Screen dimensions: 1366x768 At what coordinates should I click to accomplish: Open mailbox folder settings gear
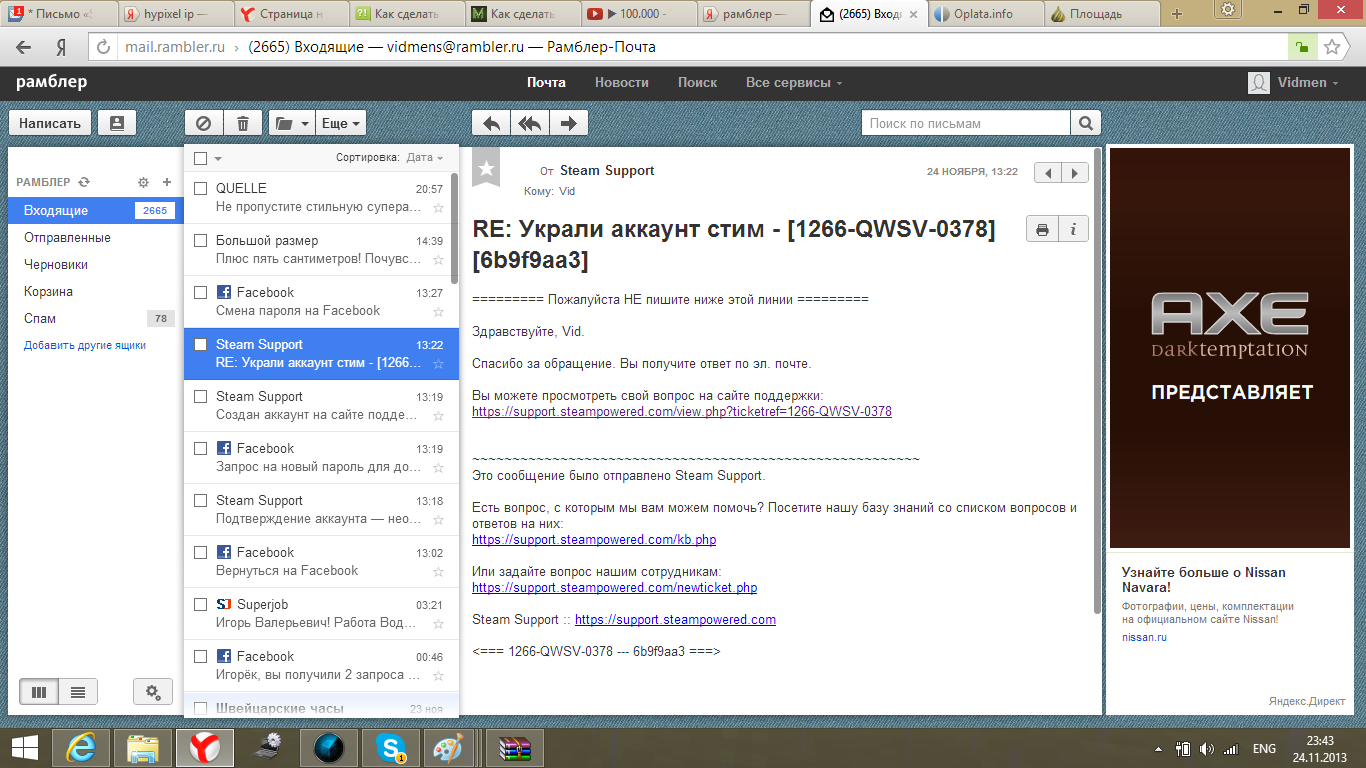click(x=143, y=182)
